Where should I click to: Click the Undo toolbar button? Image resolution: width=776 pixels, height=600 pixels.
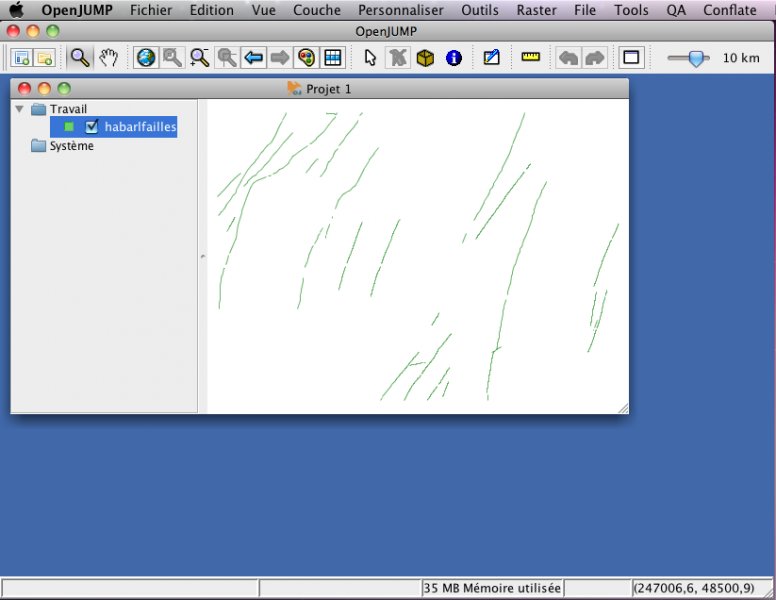click(x=568, y=58)
